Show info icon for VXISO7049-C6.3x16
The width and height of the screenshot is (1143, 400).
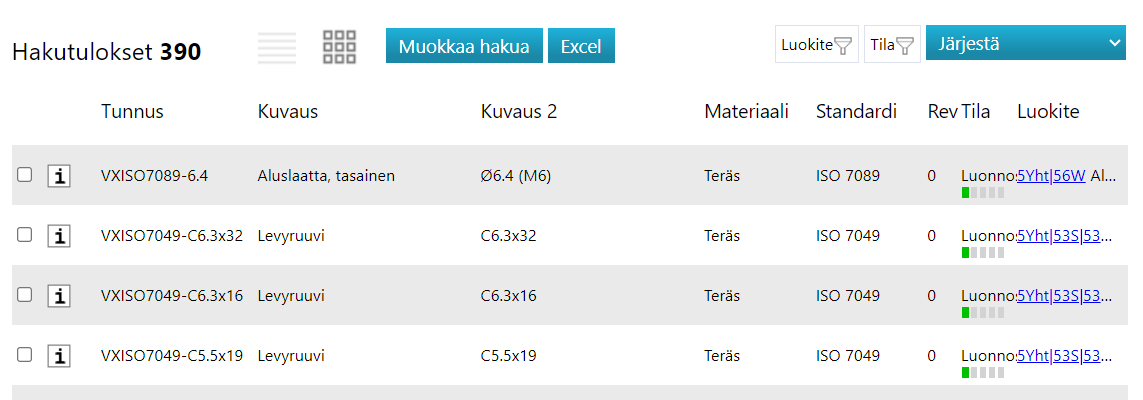pos(60,296)
